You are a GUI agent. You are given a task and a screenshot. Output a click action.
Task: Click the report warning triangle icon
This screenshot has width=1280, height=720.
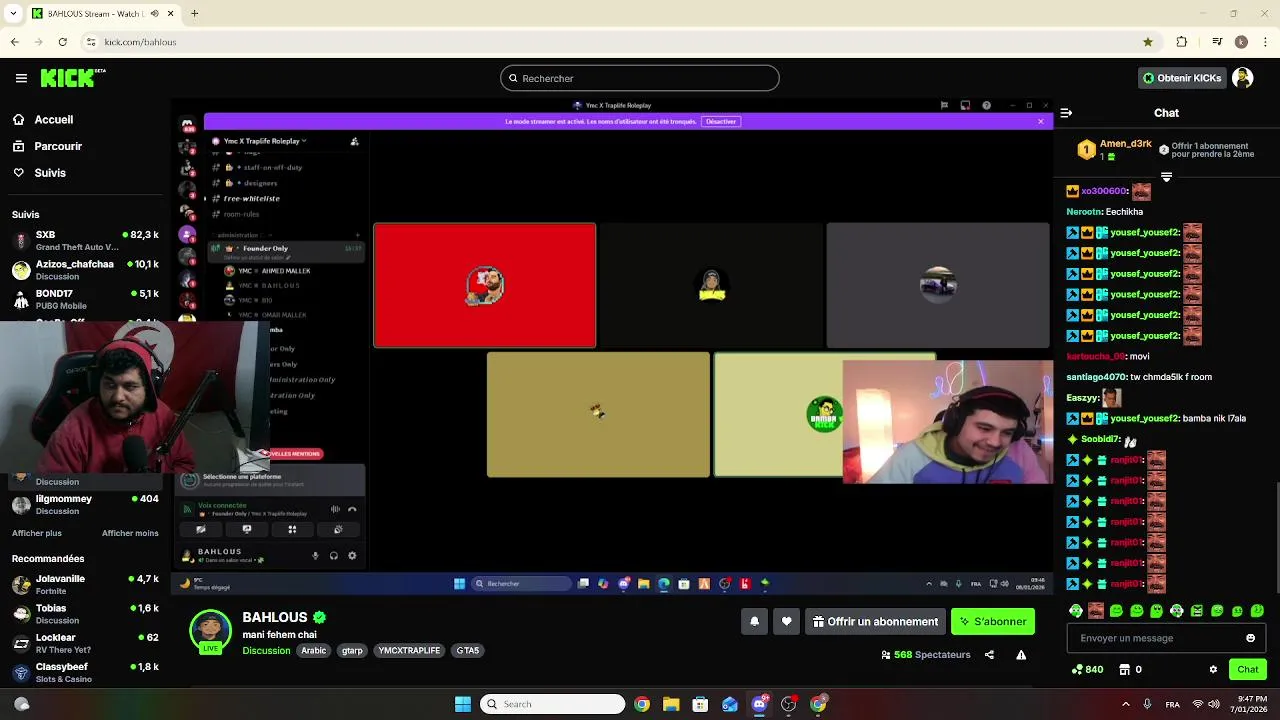[x=1021, y=655]
